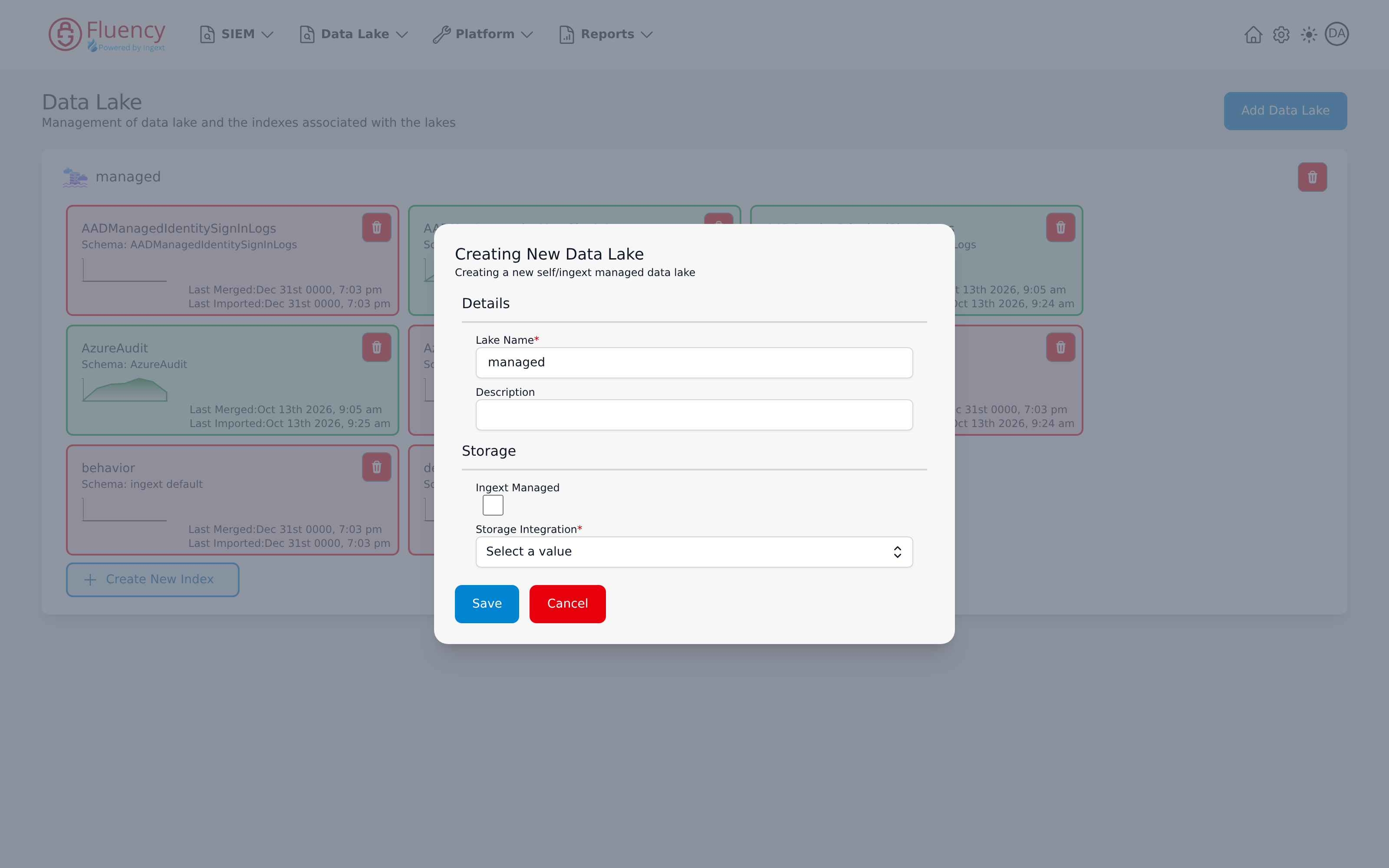Expand the Platform menu
Viewport: 1389px width, 868px height.
(x=483, y=34)
